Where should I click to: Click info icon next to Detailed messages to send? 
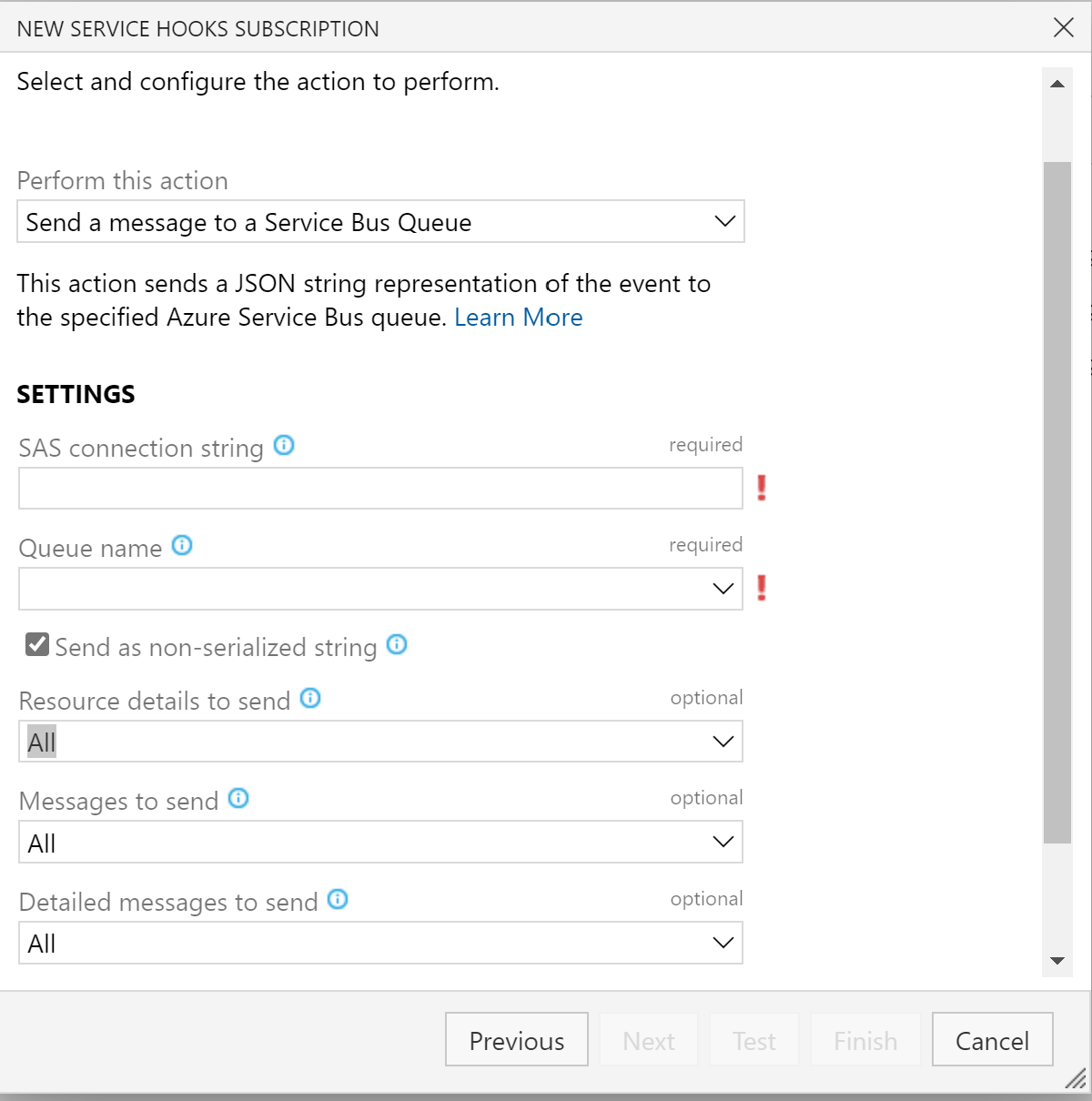(x=338, y=899)
